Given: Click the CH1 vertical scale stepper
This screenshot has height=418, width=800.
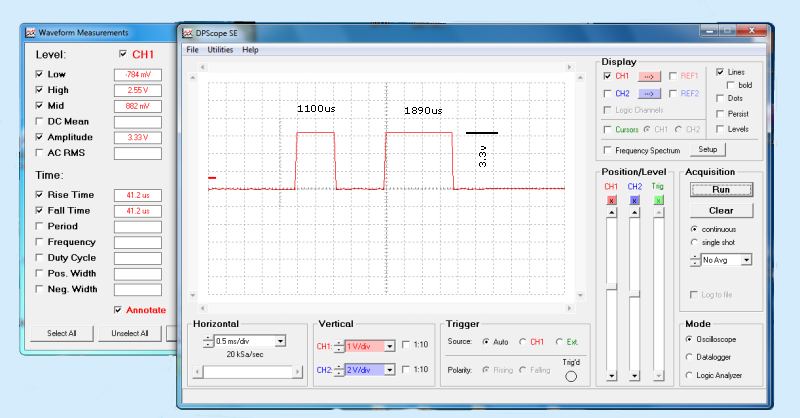Looking at the screenshot, I should (x=339, y=346).
